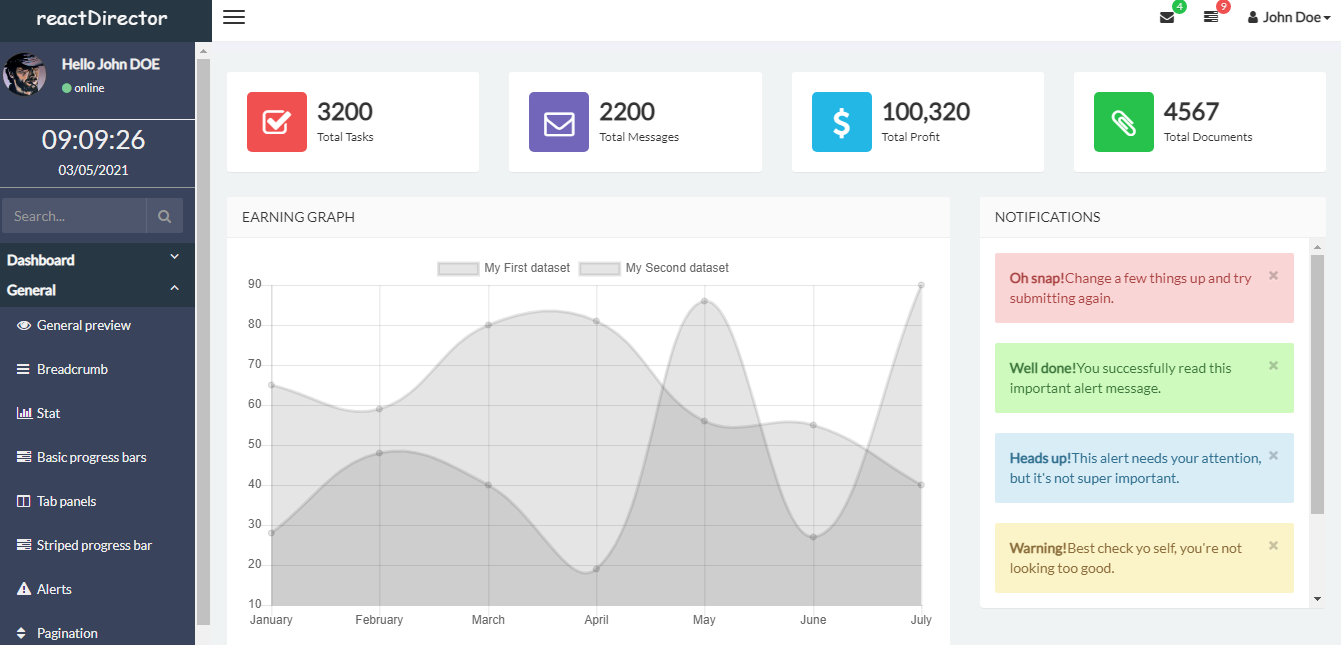Click the "Hello John DOE" greeting text
Viewport: 1341px width, 645px height.
[x=111, y=64]
